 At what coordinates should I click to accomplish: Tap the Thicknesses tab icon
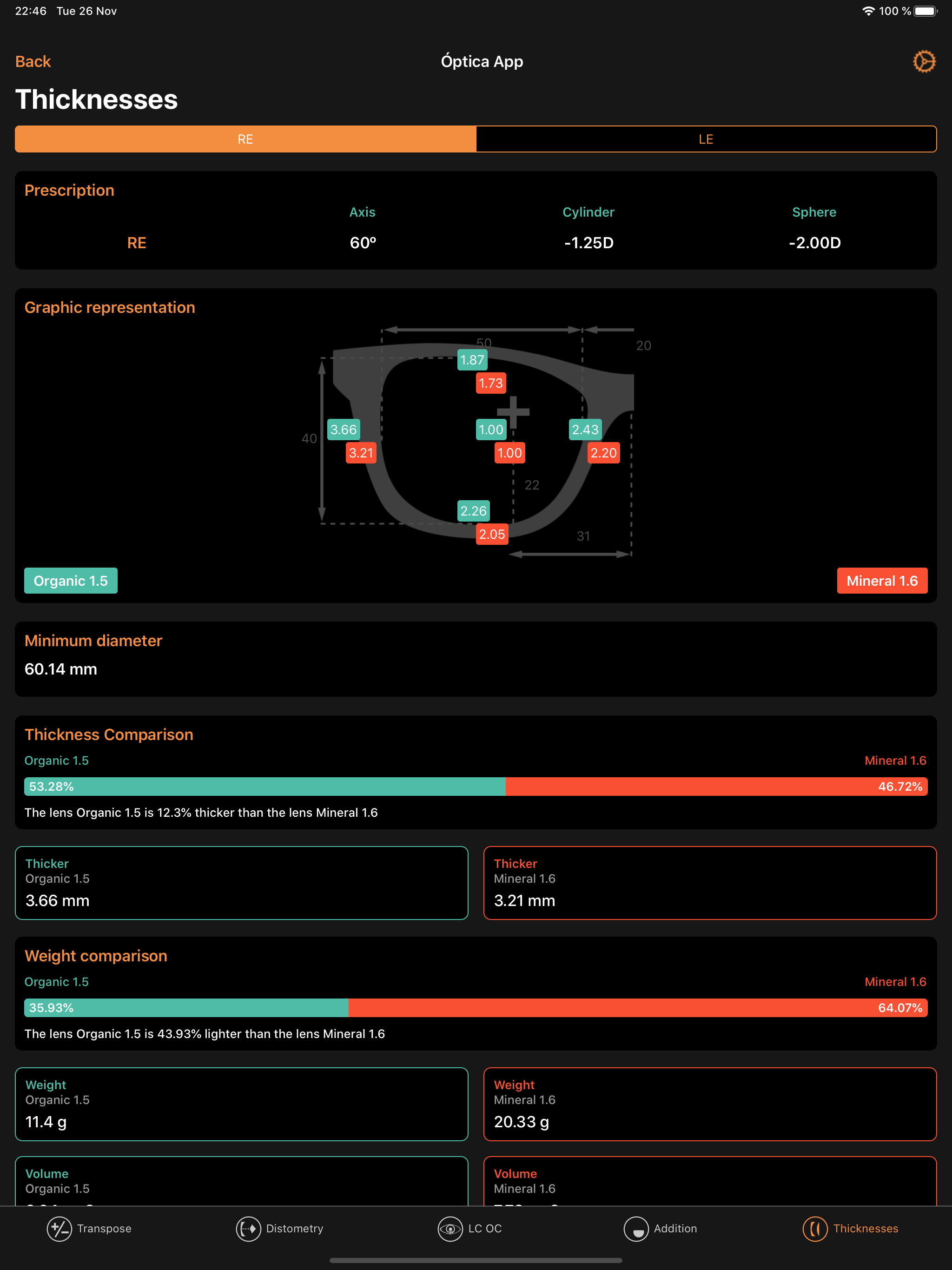tap(815, 1229)
